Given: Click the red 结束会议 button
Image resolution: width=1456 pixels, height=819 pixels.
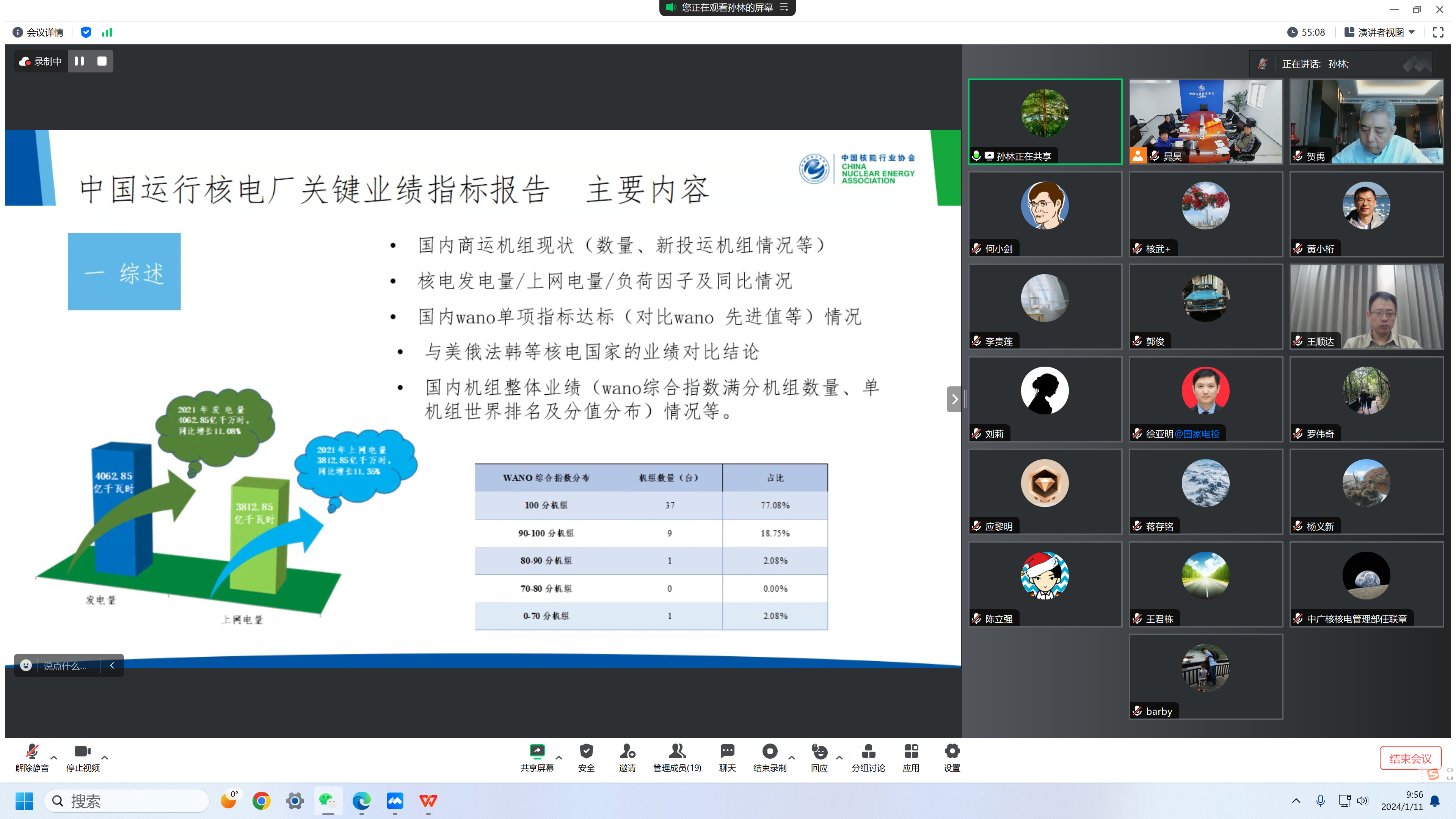Looking at the screenshot, I should (1410, 758).
